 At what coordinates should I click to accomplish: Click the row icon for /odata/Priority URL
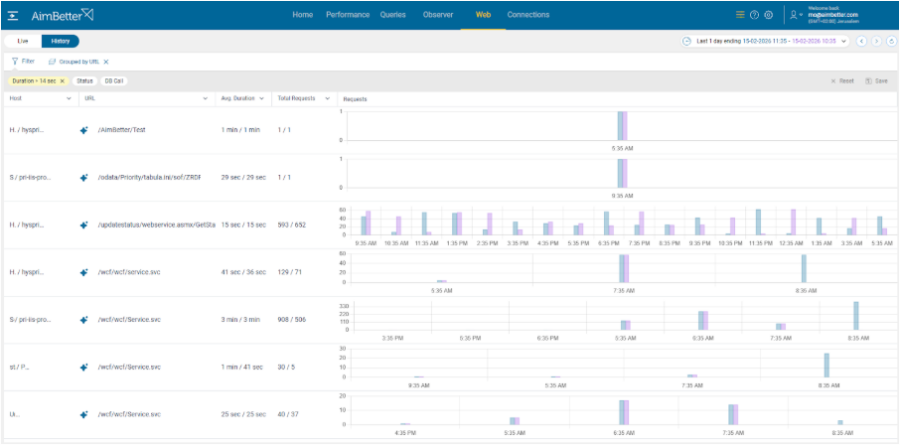85,177
